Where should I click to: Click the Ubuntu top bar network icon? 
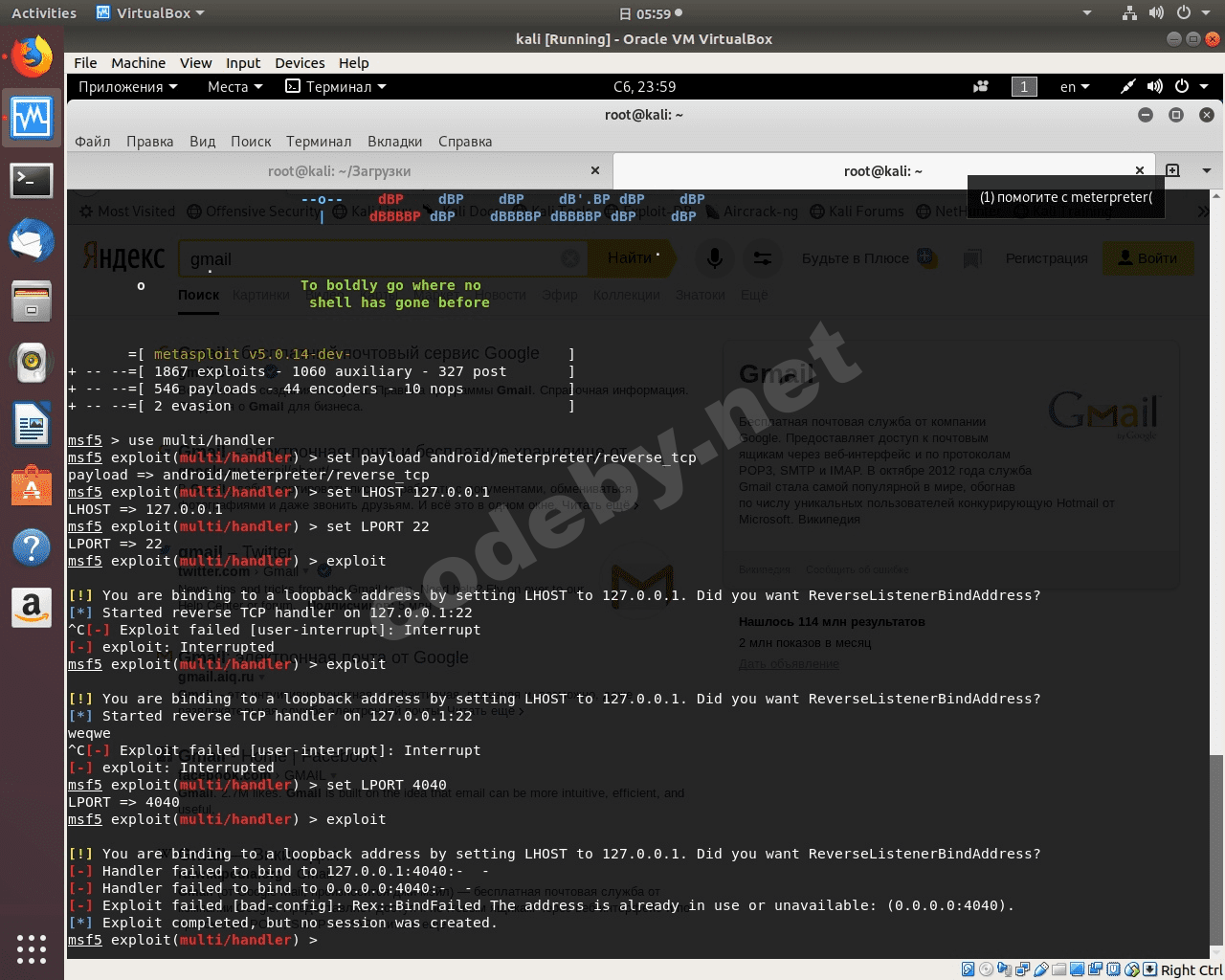pos(1129,13)
